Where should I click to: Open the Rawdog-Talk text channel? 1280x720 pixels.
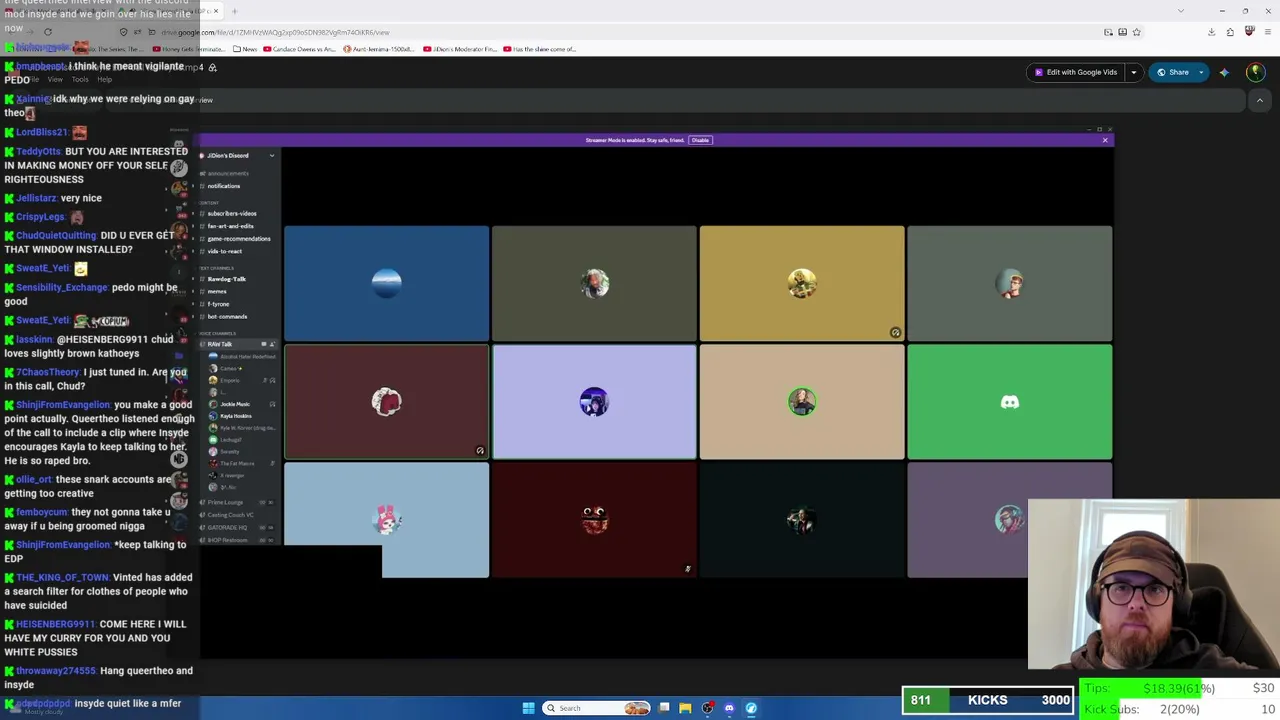pyautogui.click(x=226, y=279)
